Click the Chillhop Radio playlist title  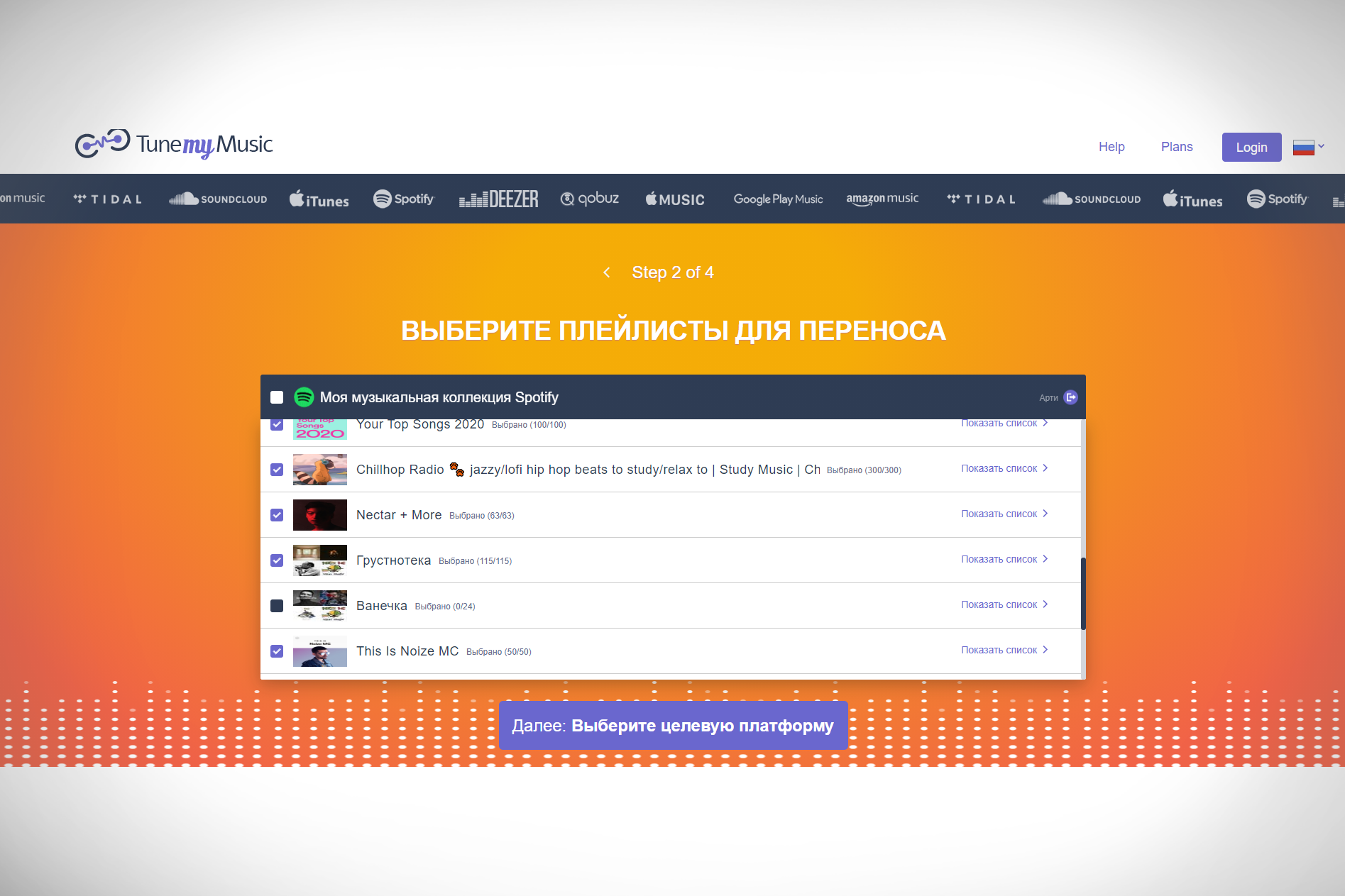tap(588, 470)
